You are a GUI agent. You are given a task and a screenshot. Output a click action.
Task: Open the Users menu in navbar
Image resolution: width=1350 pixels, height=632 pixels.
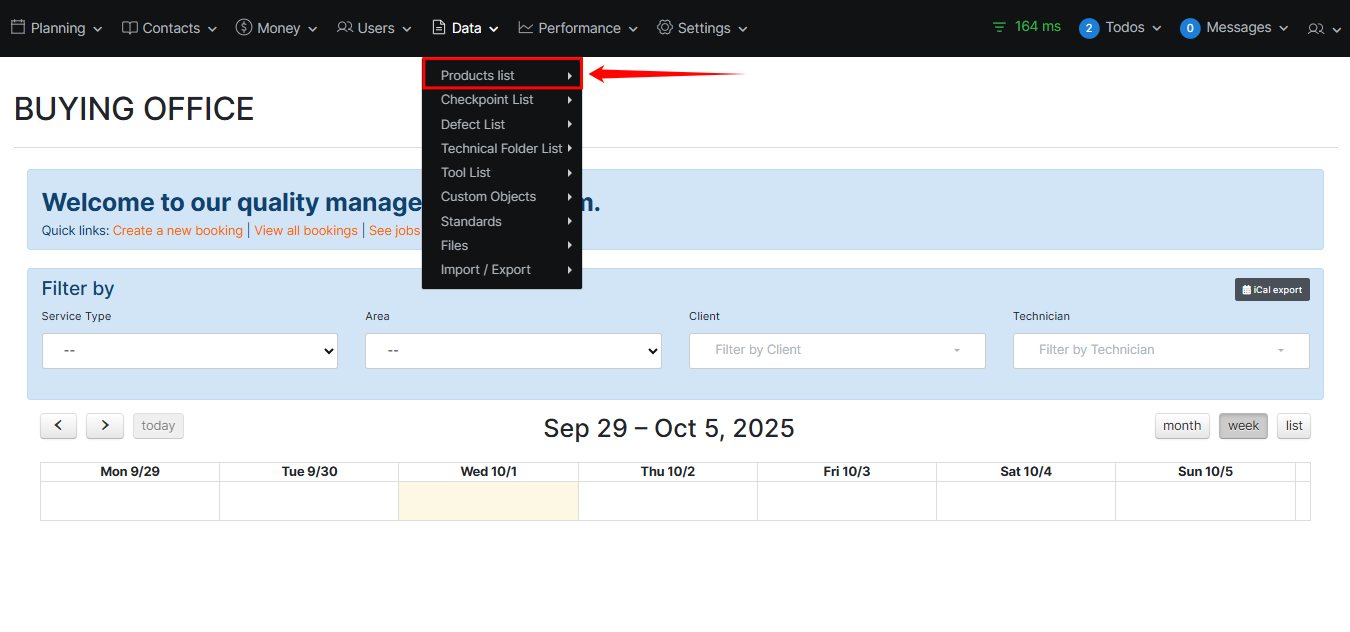point(374,28)
